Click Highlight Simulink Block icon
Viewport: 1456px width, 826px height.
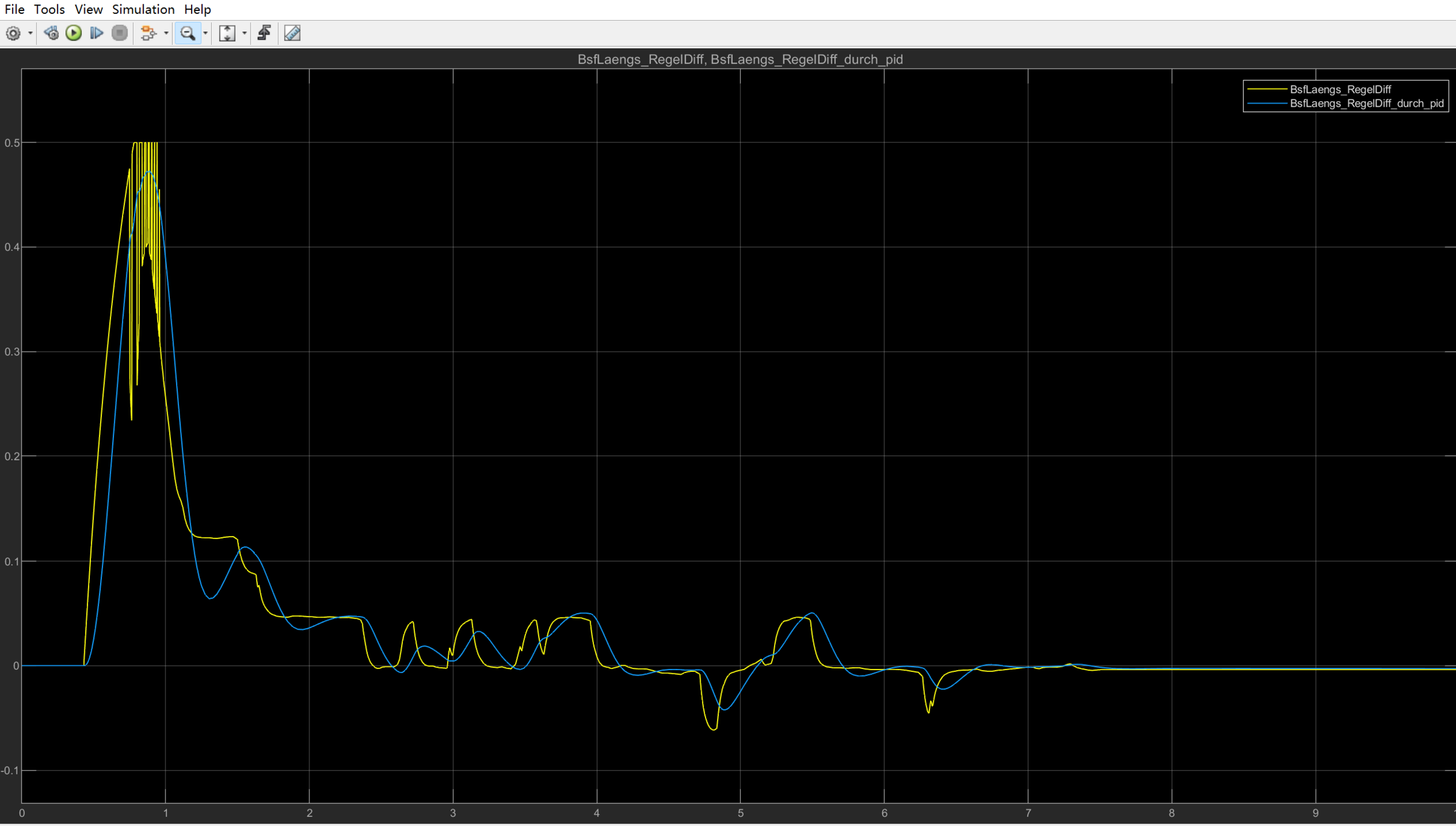pos(147,33)
